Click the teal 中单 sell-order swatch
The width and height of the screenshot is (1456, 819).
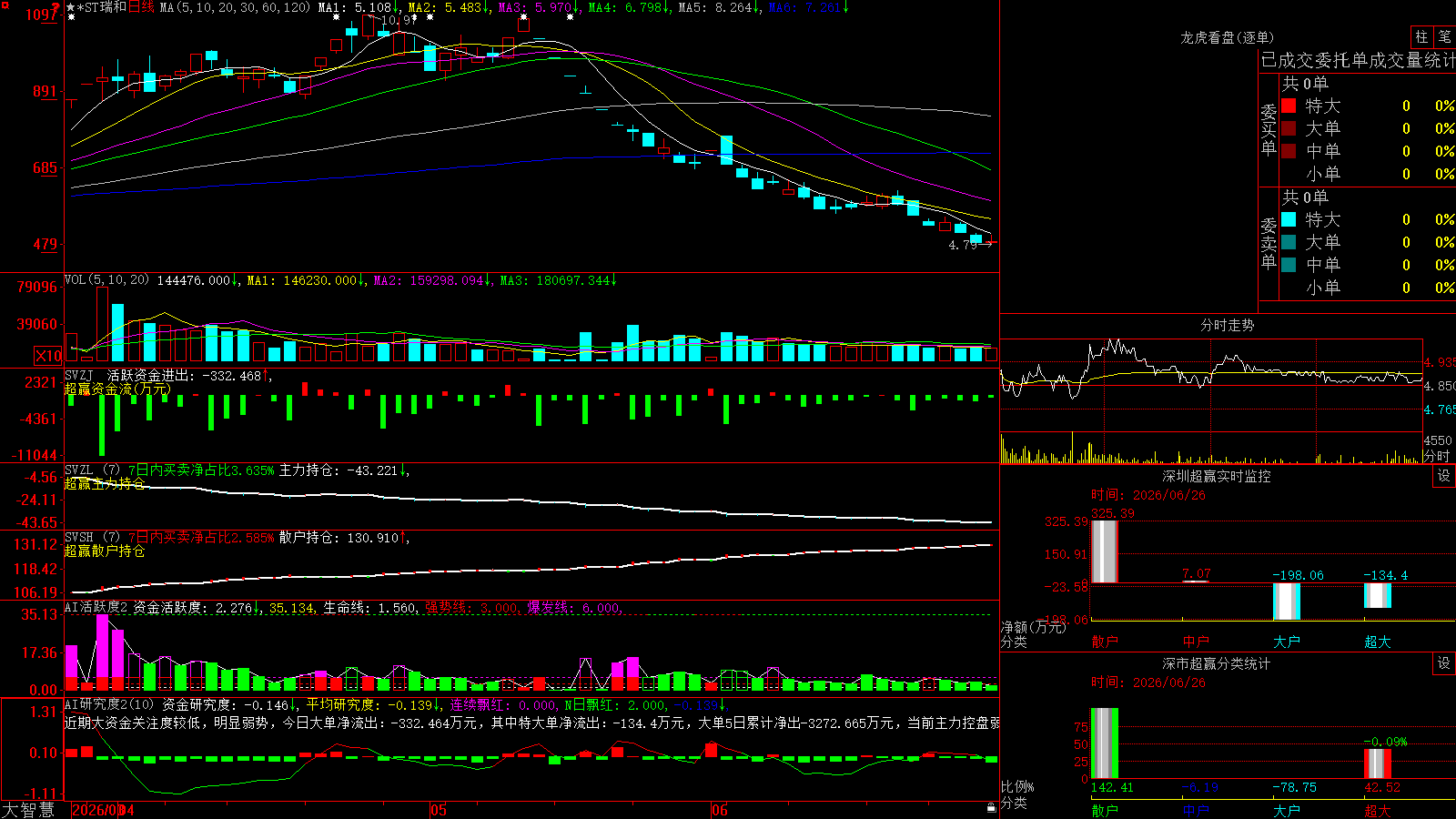tap(1289, 264)
